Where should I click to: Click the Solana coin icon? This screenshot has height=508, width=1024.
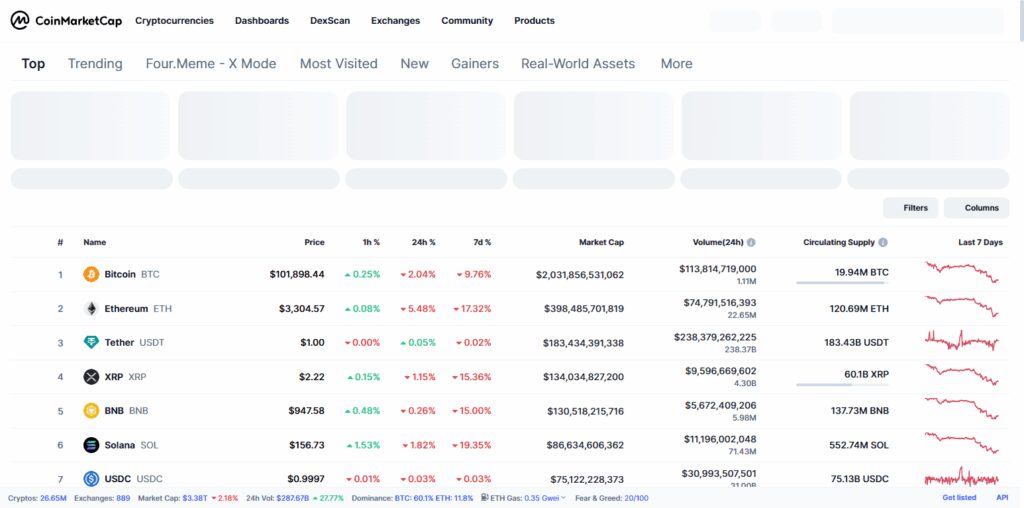[x=91, y=445]
